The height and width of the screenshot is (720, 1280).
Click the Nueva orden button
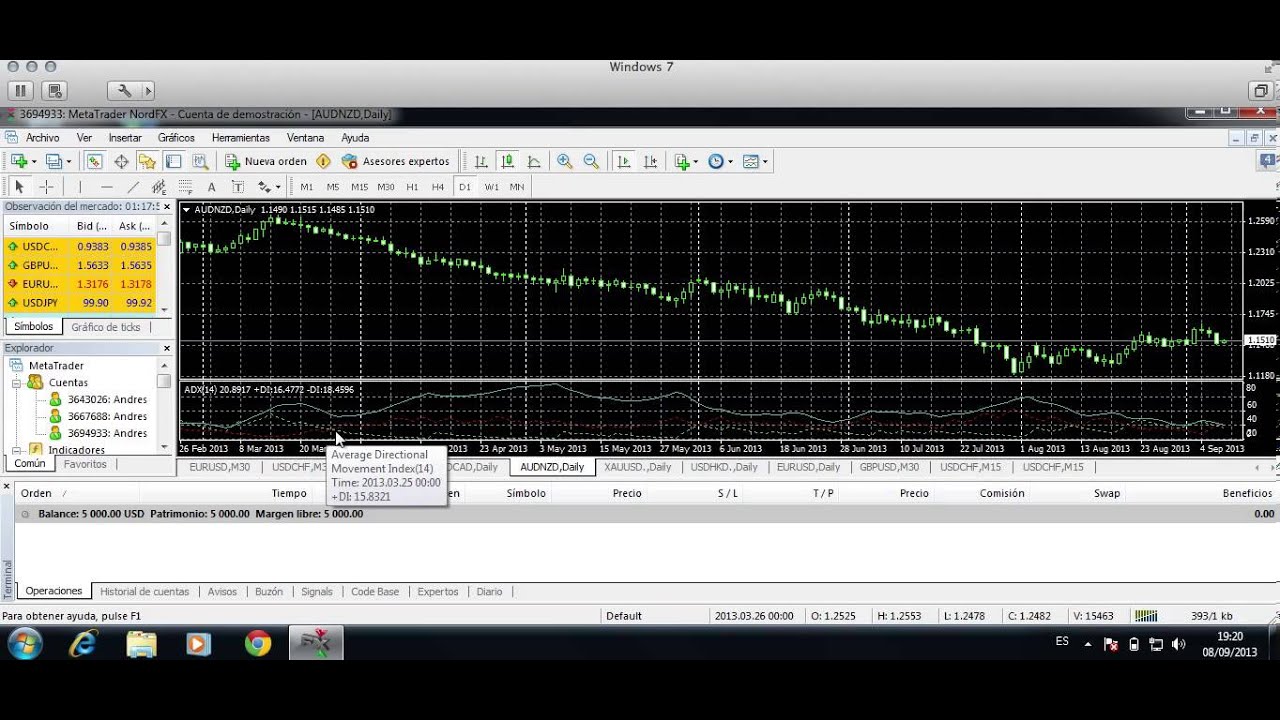[x=266, y=161]
